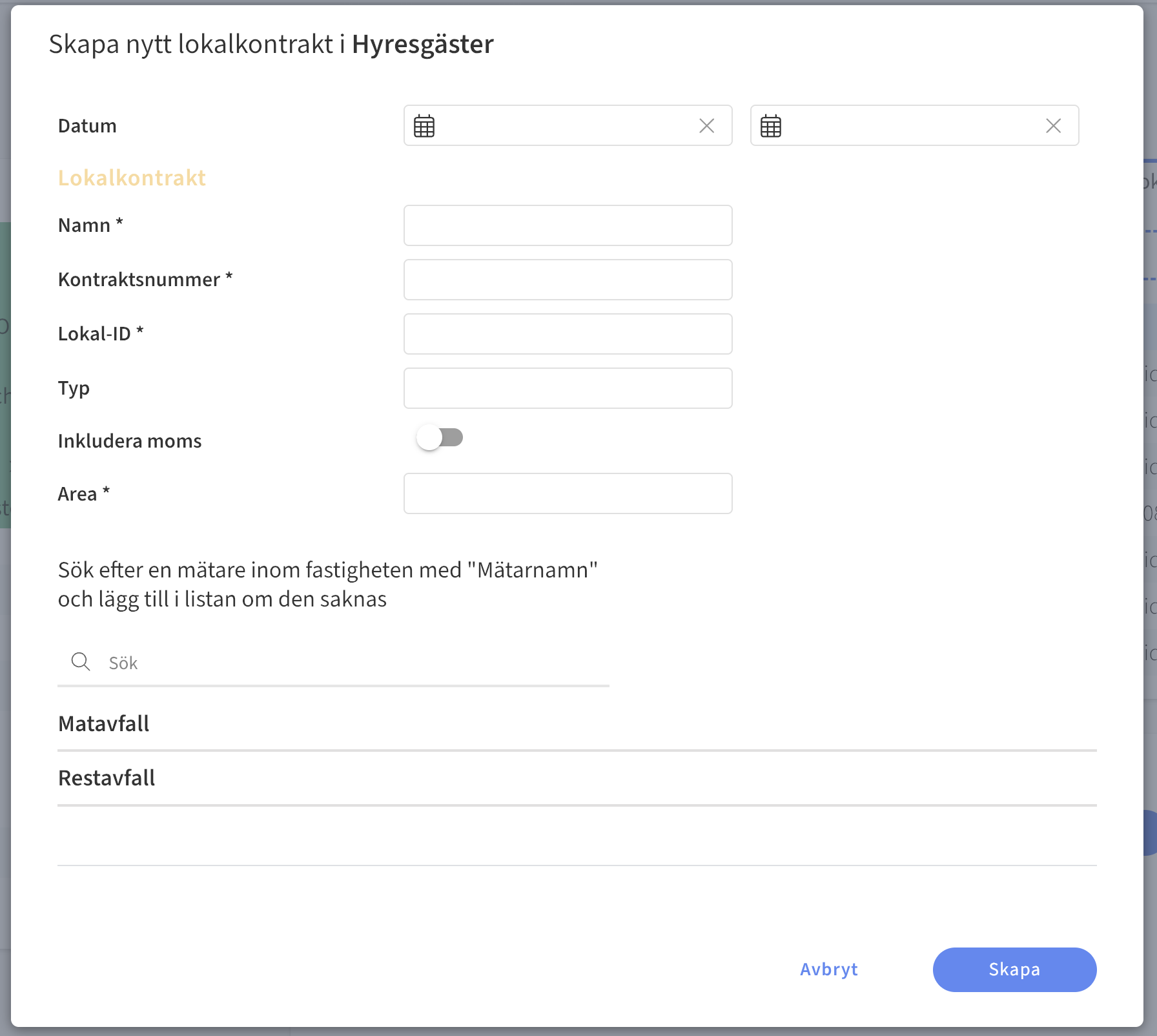This screenshot has width=1157, height=1036.
Task: Focus the Kontraktsnummer input field
Action: click(x=568, y=280)
